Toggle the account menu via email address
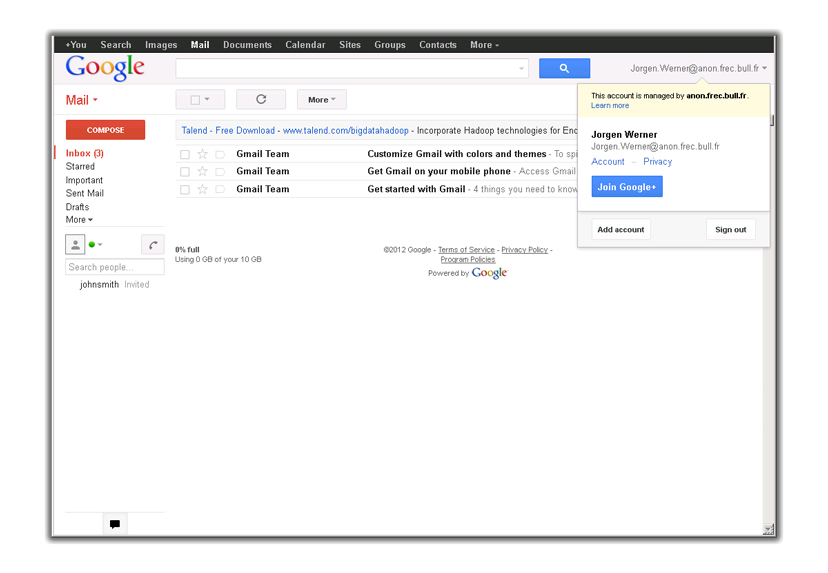This screenshot has width=828, height=573. 698,68
